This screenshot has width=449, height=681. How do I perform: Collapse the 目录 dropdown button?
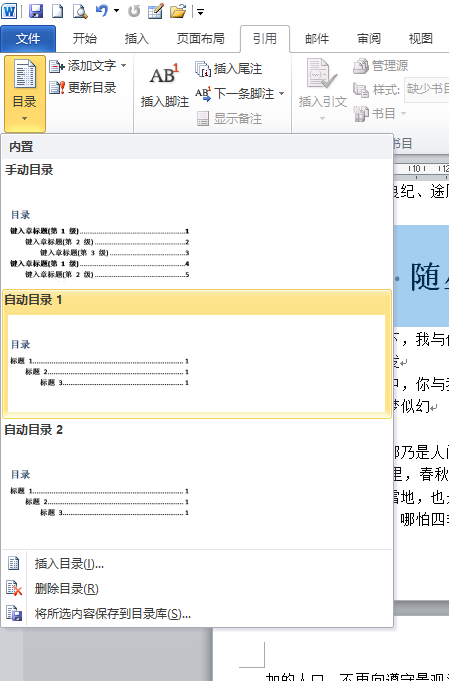click(25, 93)
